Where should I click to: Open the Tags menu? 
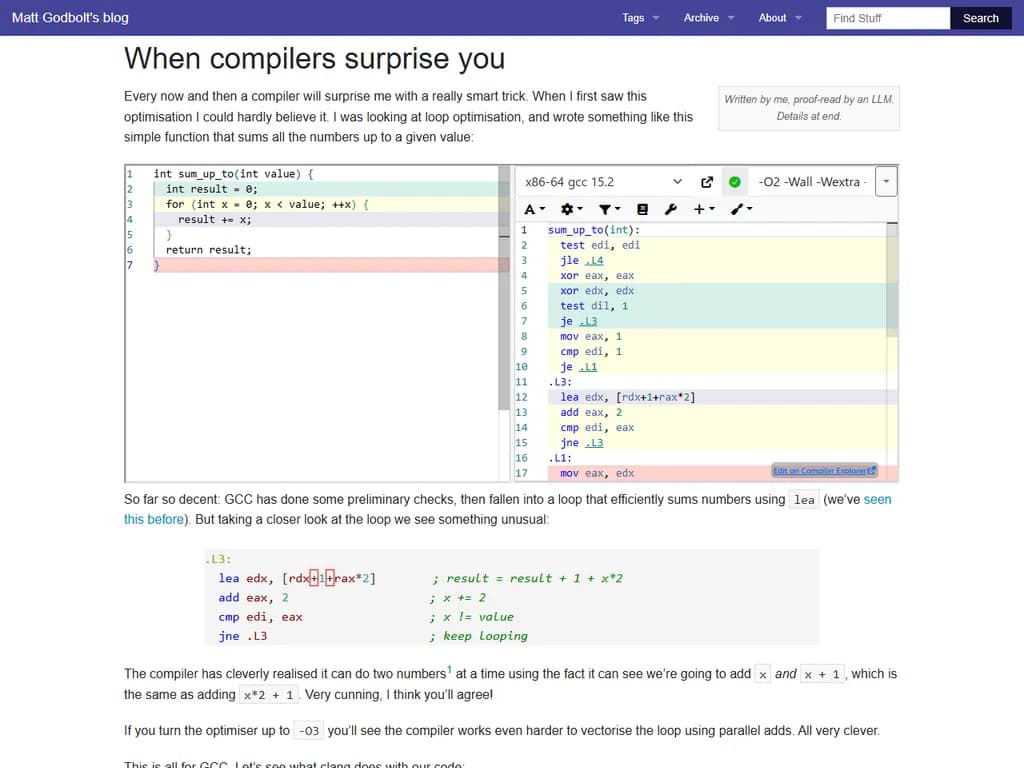tap(640, 18)
